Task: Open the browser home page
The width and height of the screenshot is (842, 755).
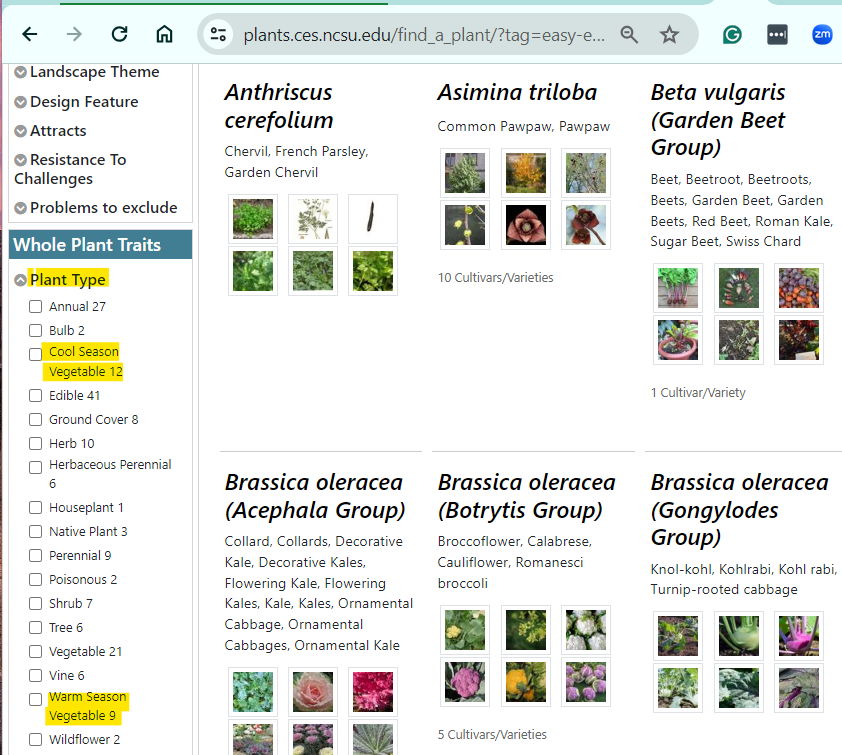Action: tap(164, 34)
